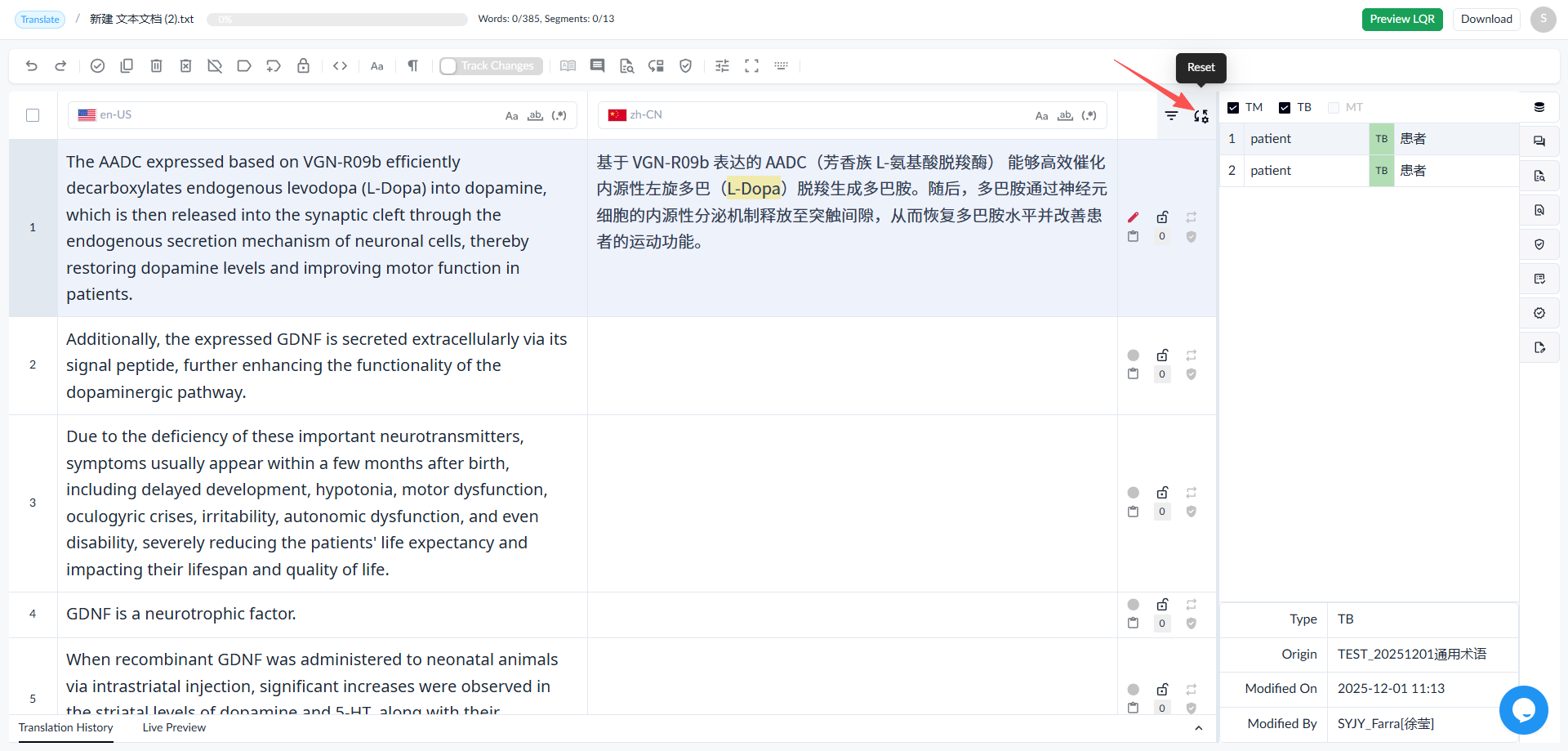
Task: Open the chat support bubble
Action: pyautogui.click(x=1524, y=710)
